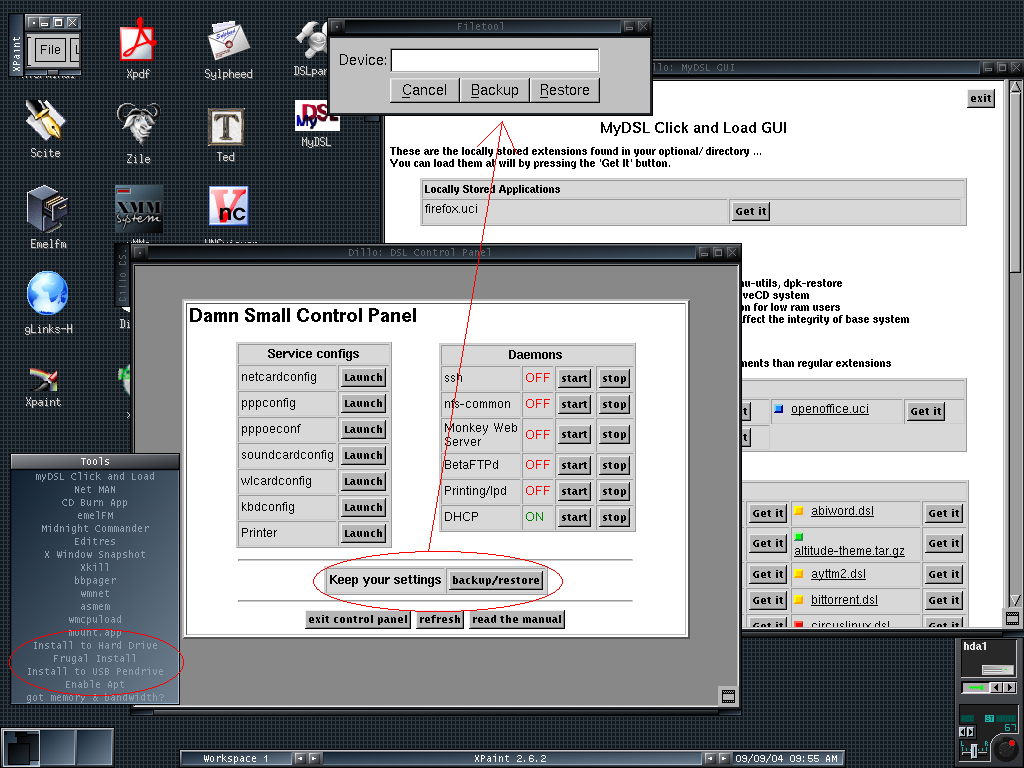Click previous workspace arrow in taskbar
The height and width of the screenshot is (768, 1024).
click(300, 758)
